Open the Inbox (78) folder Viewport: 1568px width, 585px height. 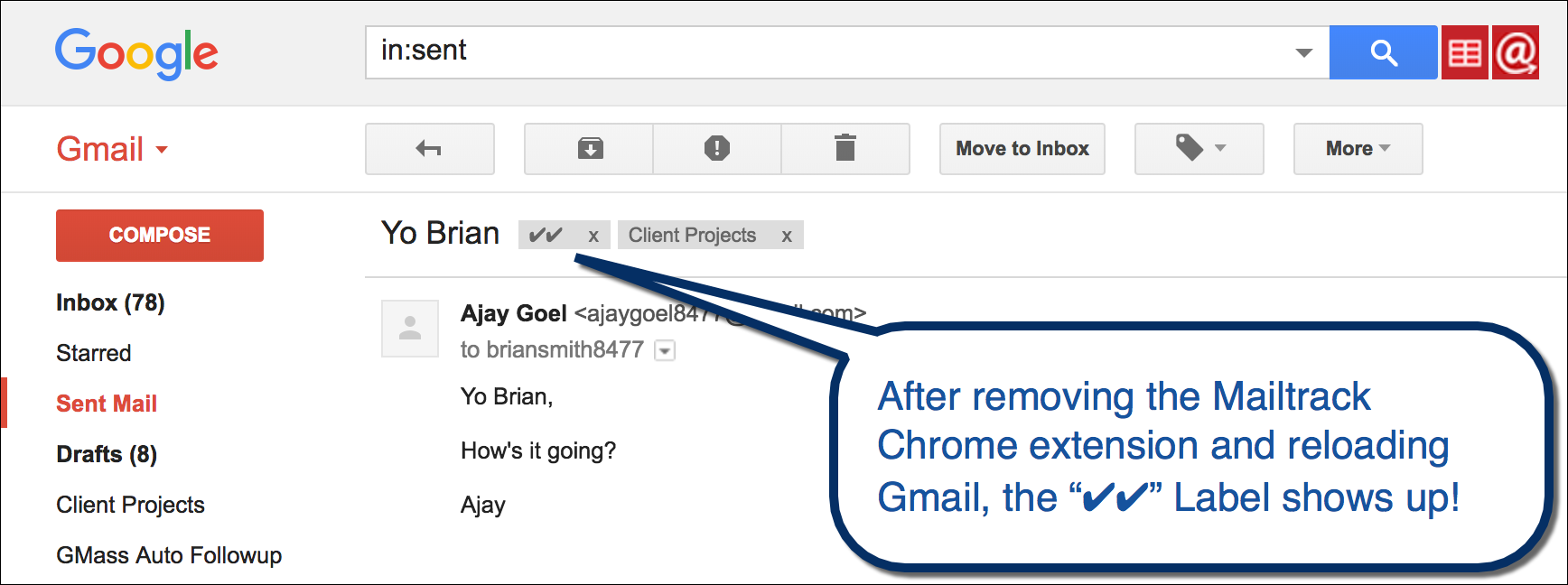click(x=110, y=302)
